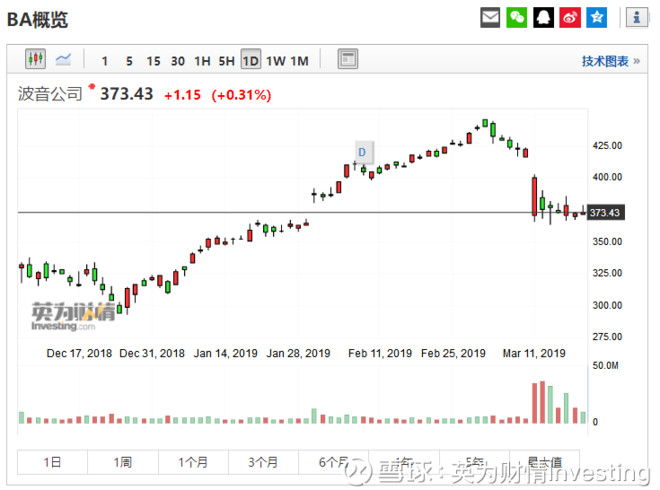Screen dimensions: 660x490
Task: Click the Feb 11, 2019 date label
Action: pyautogui.click(x=380, y=353)
